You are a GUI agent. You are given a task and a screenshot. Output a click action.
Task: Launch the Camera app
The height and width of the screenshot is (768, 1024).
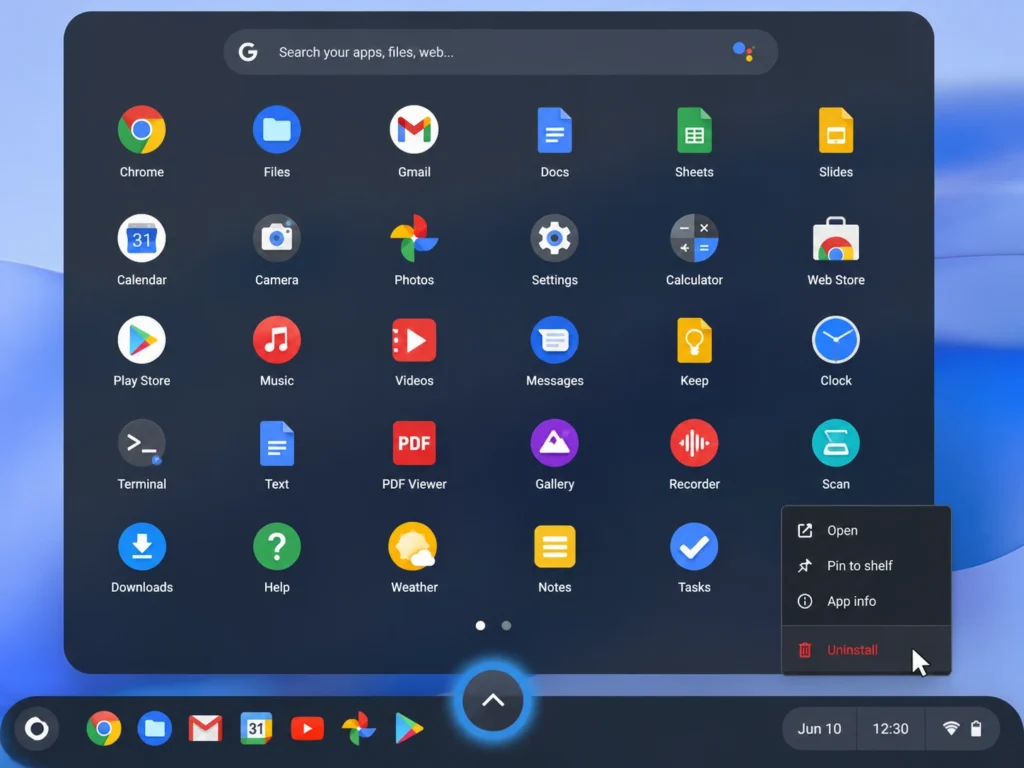click(x=277, y=238)
